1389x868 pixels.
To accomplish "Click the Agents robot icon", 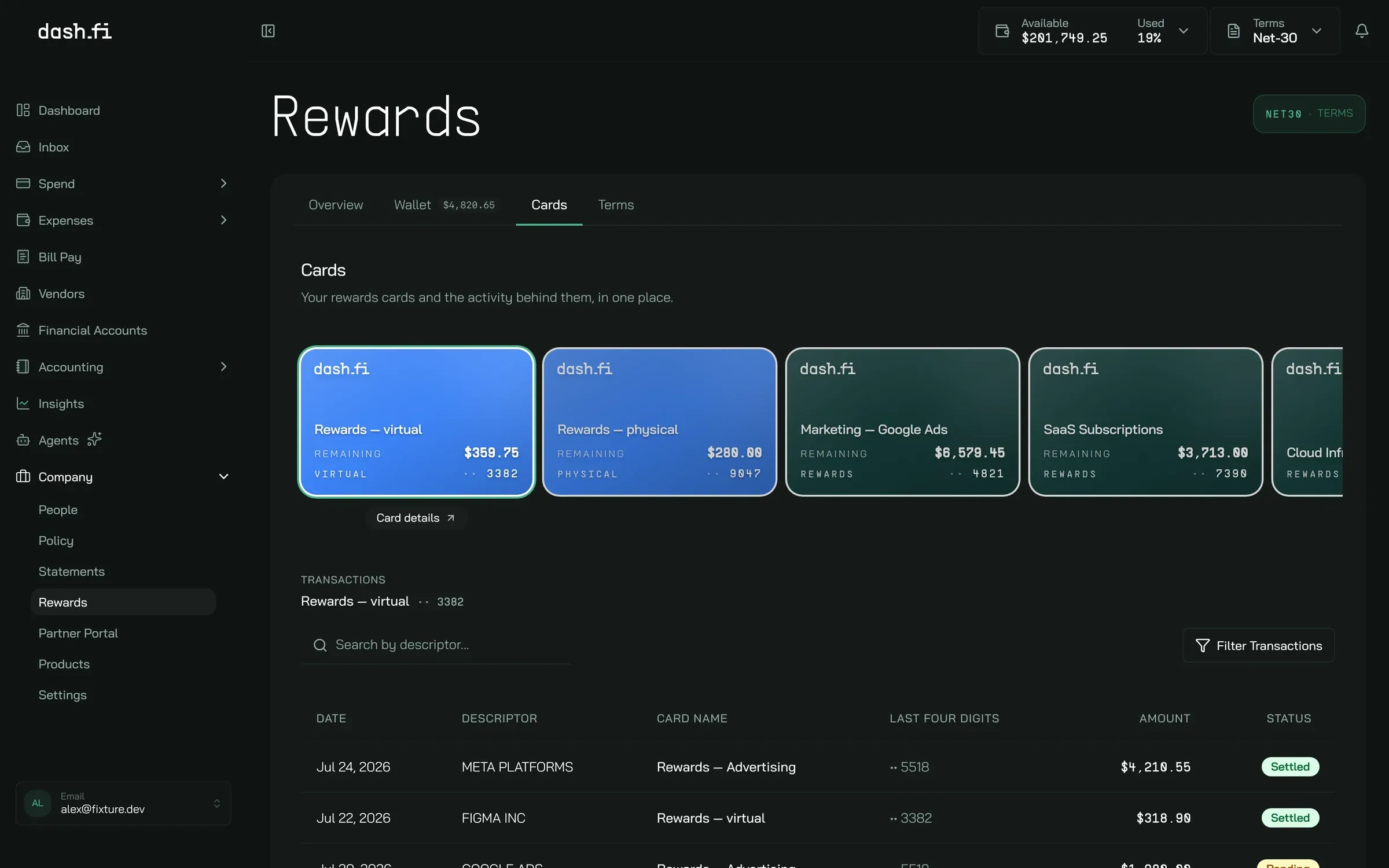I will (23, 440).
